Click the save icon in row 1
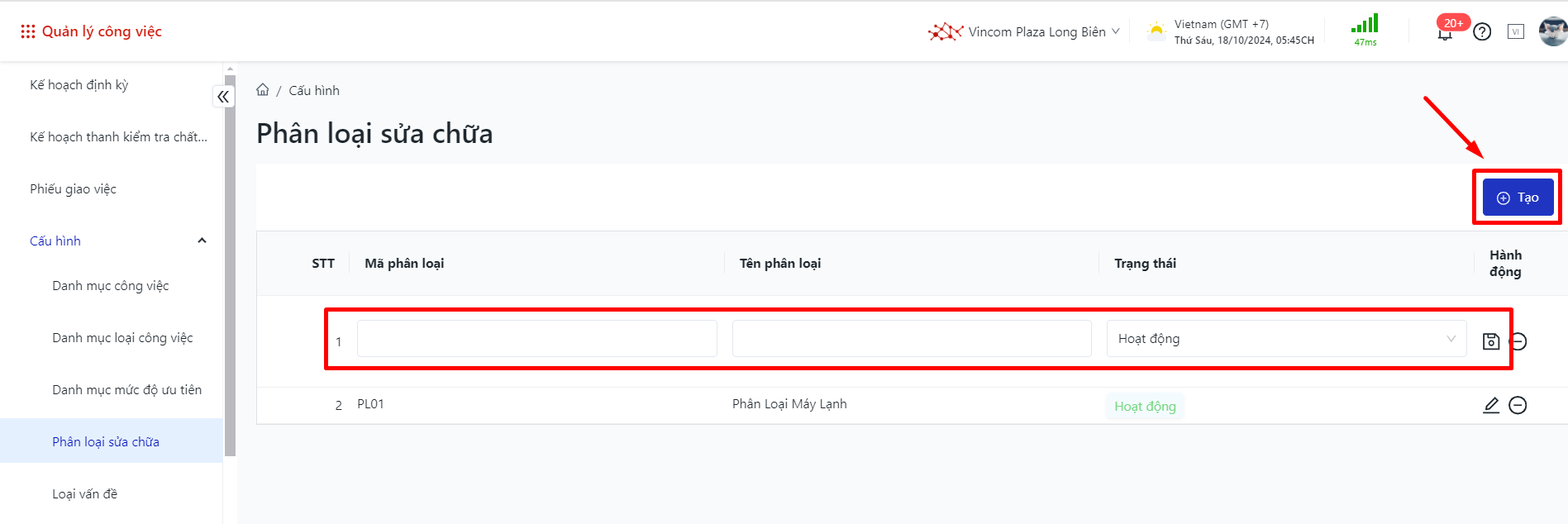This screenshot has width=1568, height=524. (x=1490, y=341)
